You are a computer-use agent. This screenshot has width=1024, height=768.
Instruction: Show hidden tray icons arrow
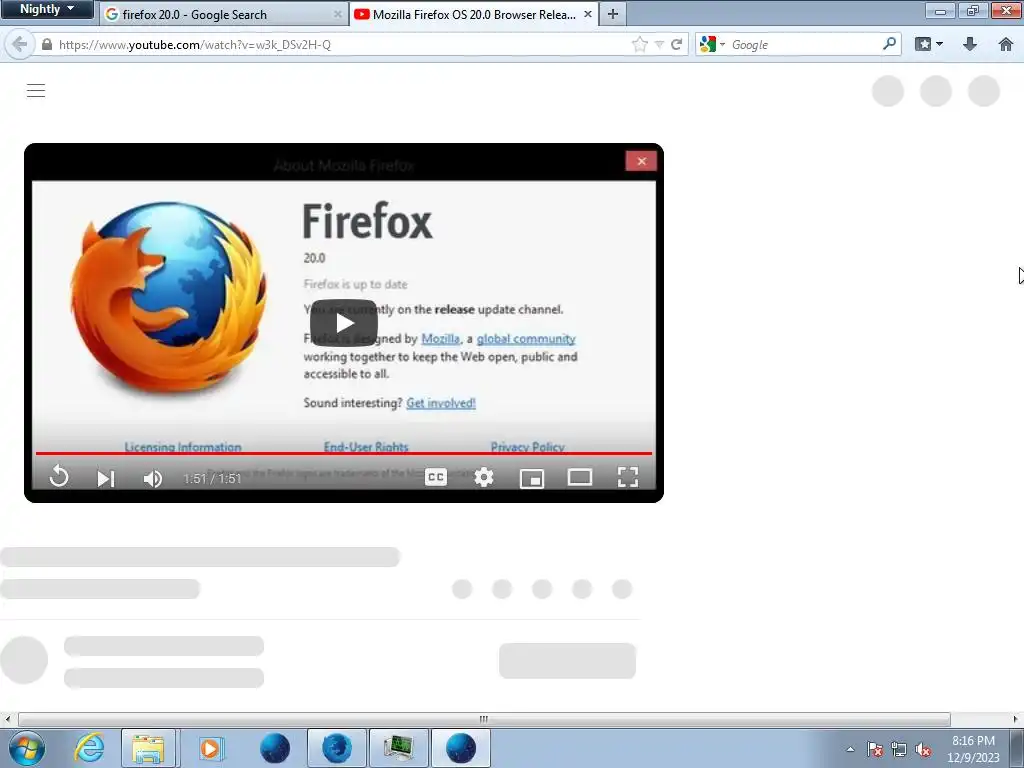850,749
